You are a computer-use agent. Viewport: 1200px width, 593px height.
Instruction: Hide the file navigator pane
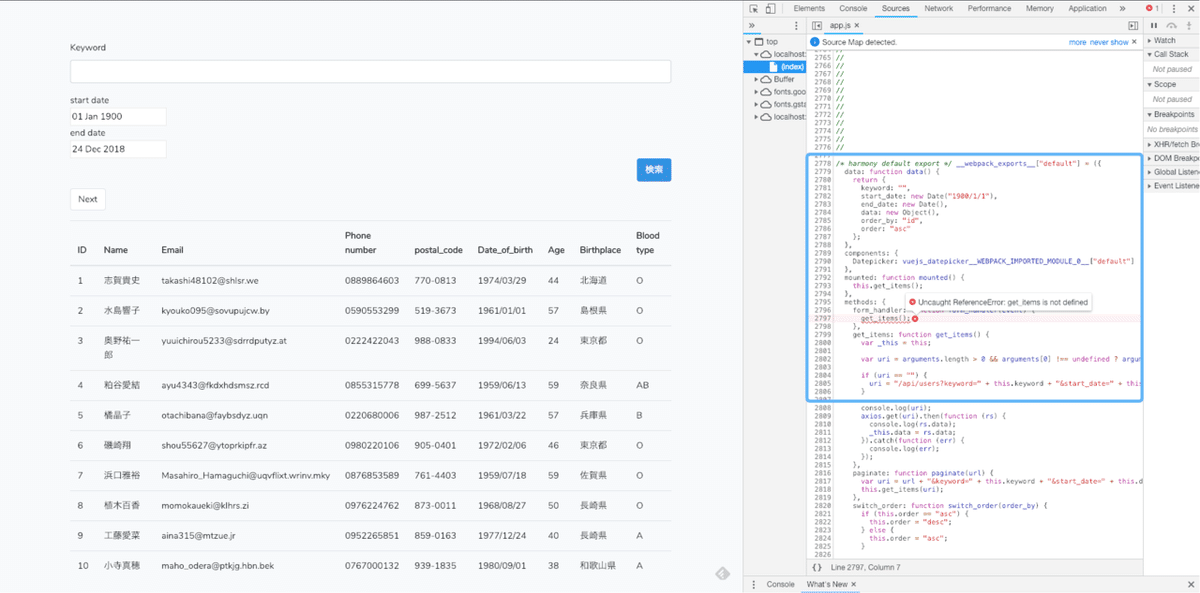pos(817,25)
